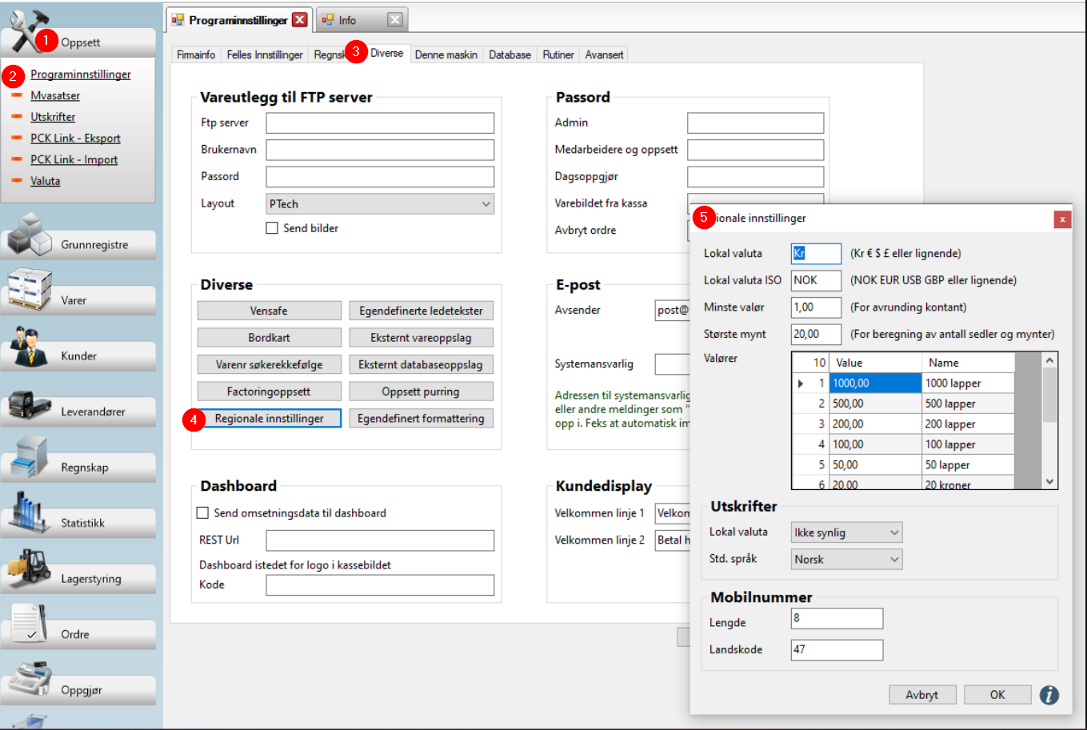The image size is (1087, 730).
Task: Switch to the Avansert tab
Action: 604,55
